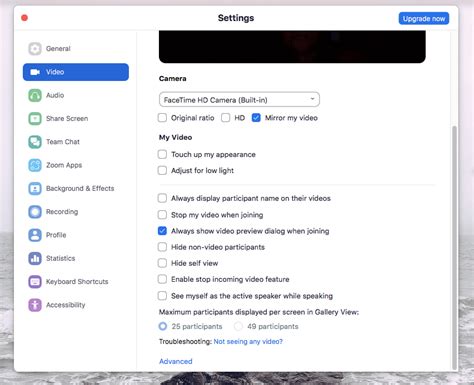Click the Keyboard Shortcuts icon
The width and height of the screenshot is (474, 385).
coord(35,282)
